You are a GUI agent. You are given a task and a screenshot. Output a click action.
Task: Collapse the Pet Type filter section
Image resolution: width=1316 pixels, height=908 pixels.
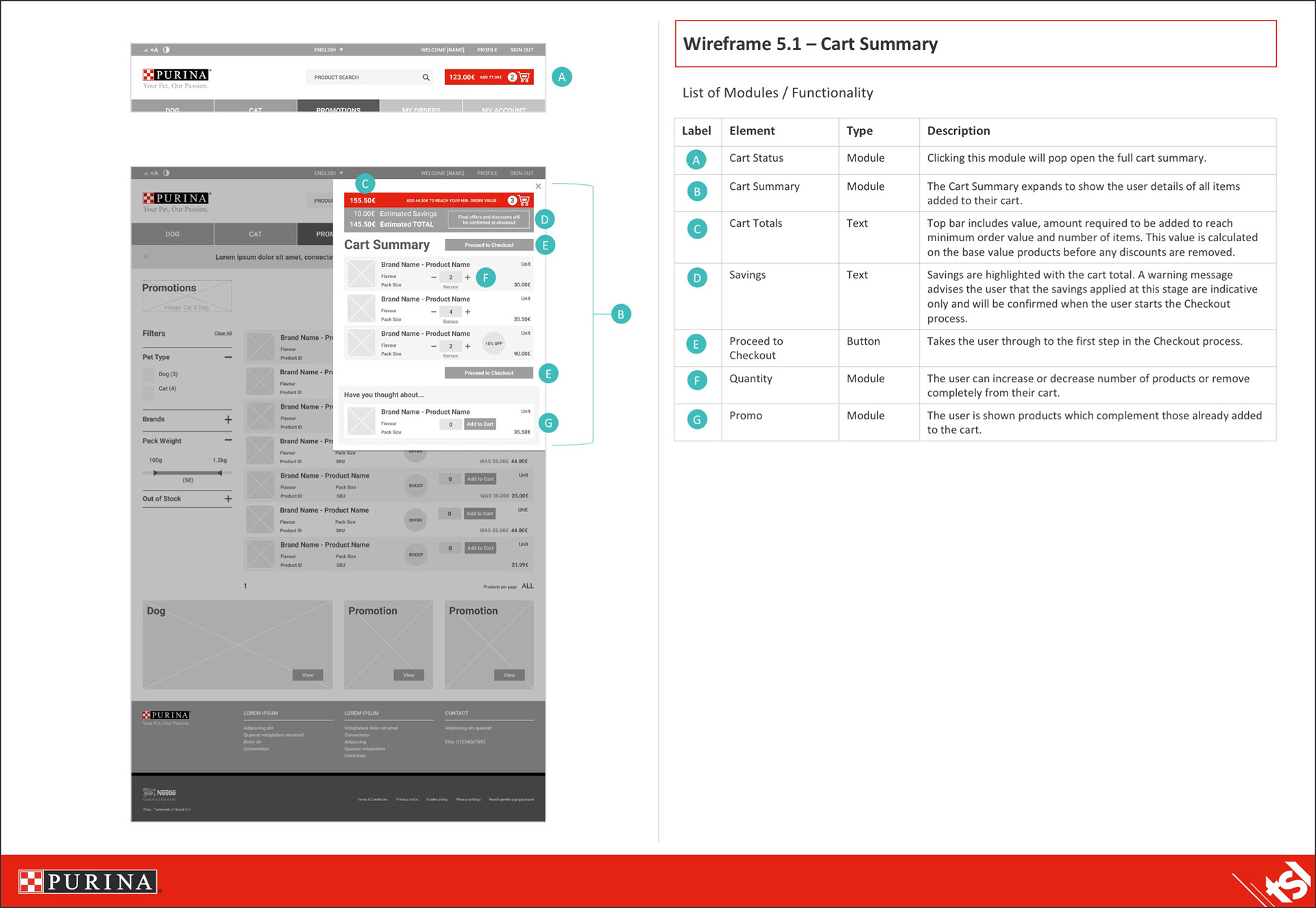coord(228,357)
